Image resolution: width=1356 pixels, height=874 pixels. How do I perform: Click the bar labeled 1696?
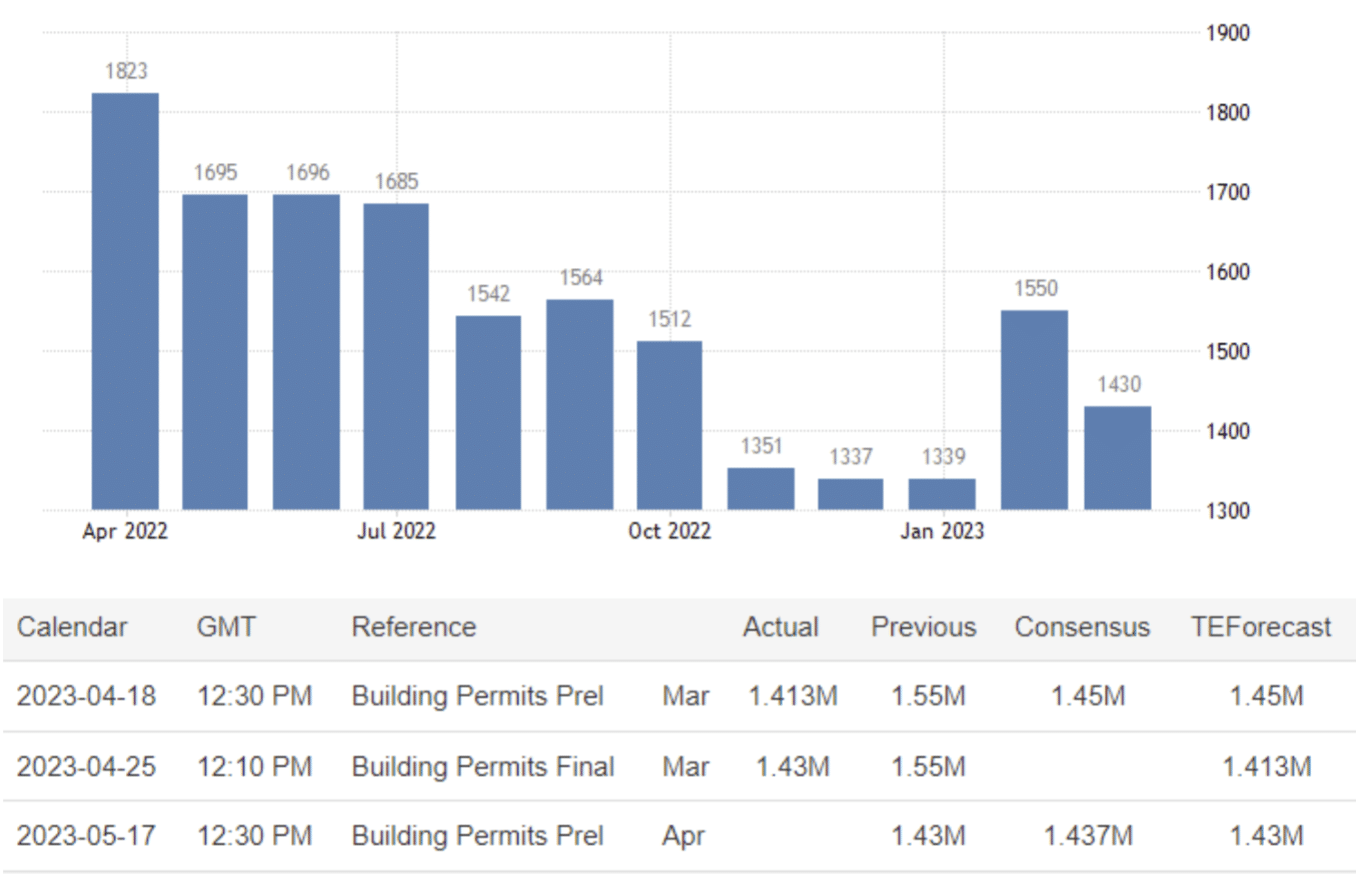(x=306, y=351)
